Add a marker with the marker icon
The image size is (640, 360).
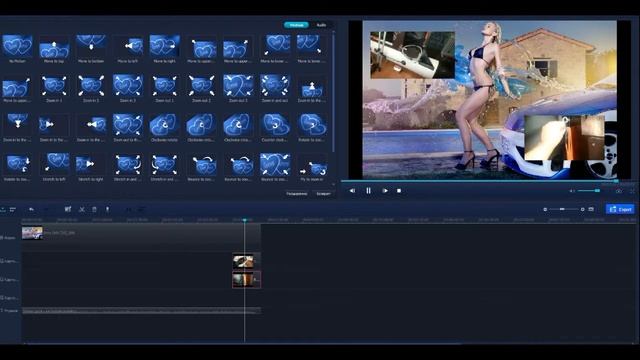point(107,209)
